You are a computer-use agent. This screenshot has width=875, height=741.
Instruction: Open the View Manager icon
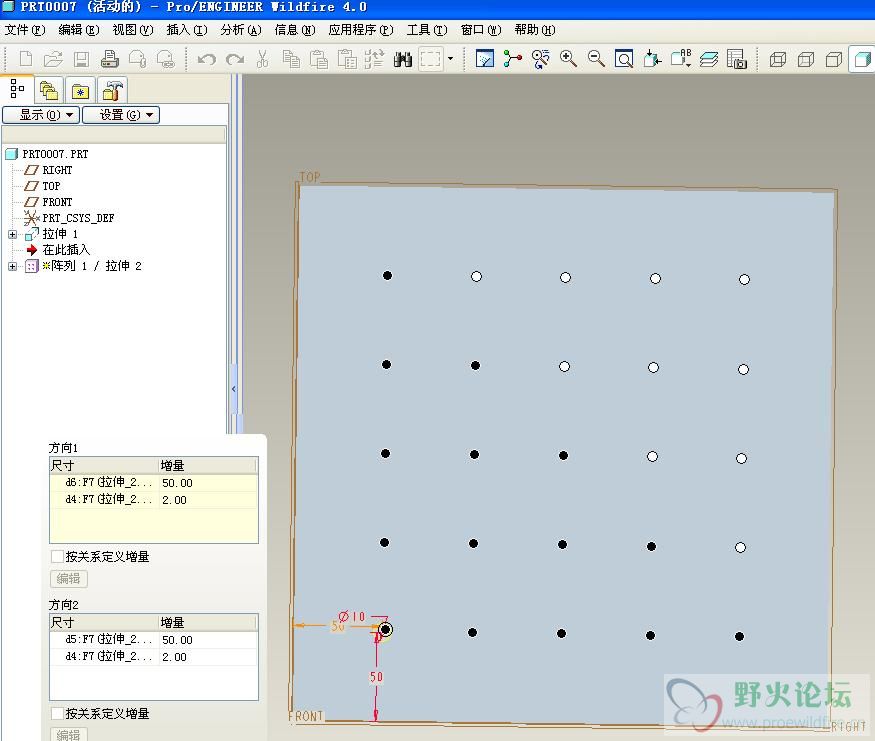(737, 59)
